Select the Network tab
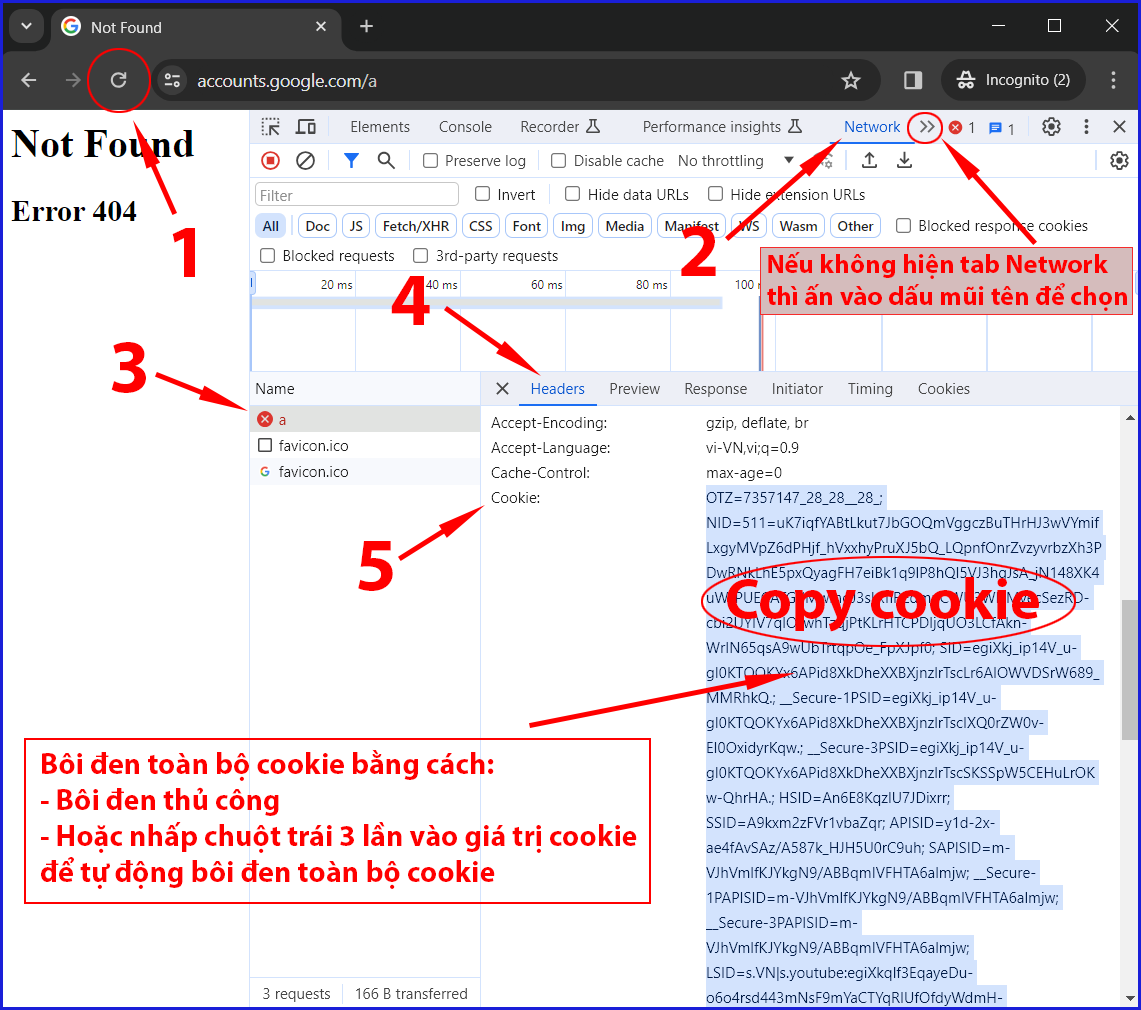 [x=872, y=127]
